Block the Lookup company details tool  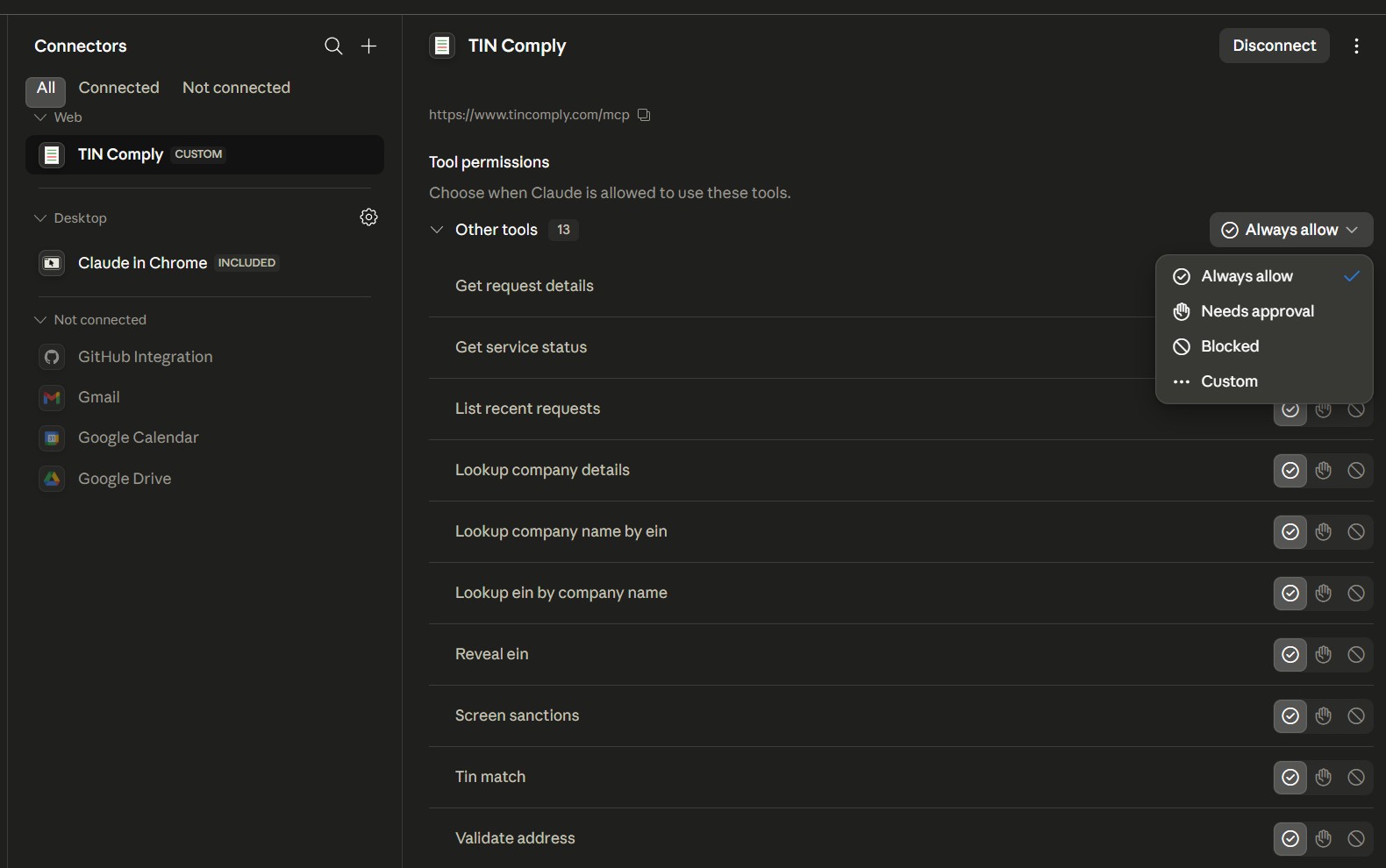(1356, 471)
